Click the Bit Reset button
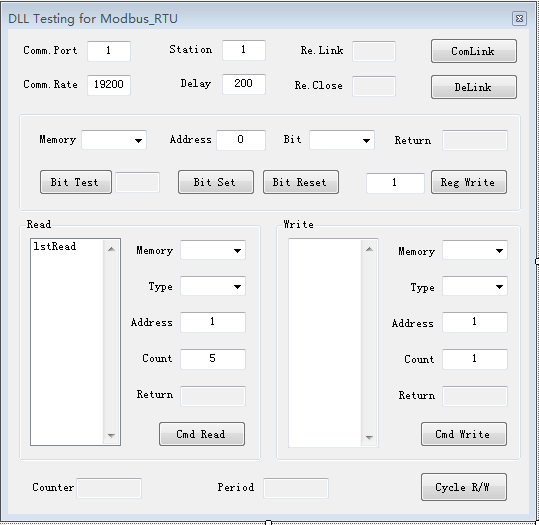 click(301, 182)
